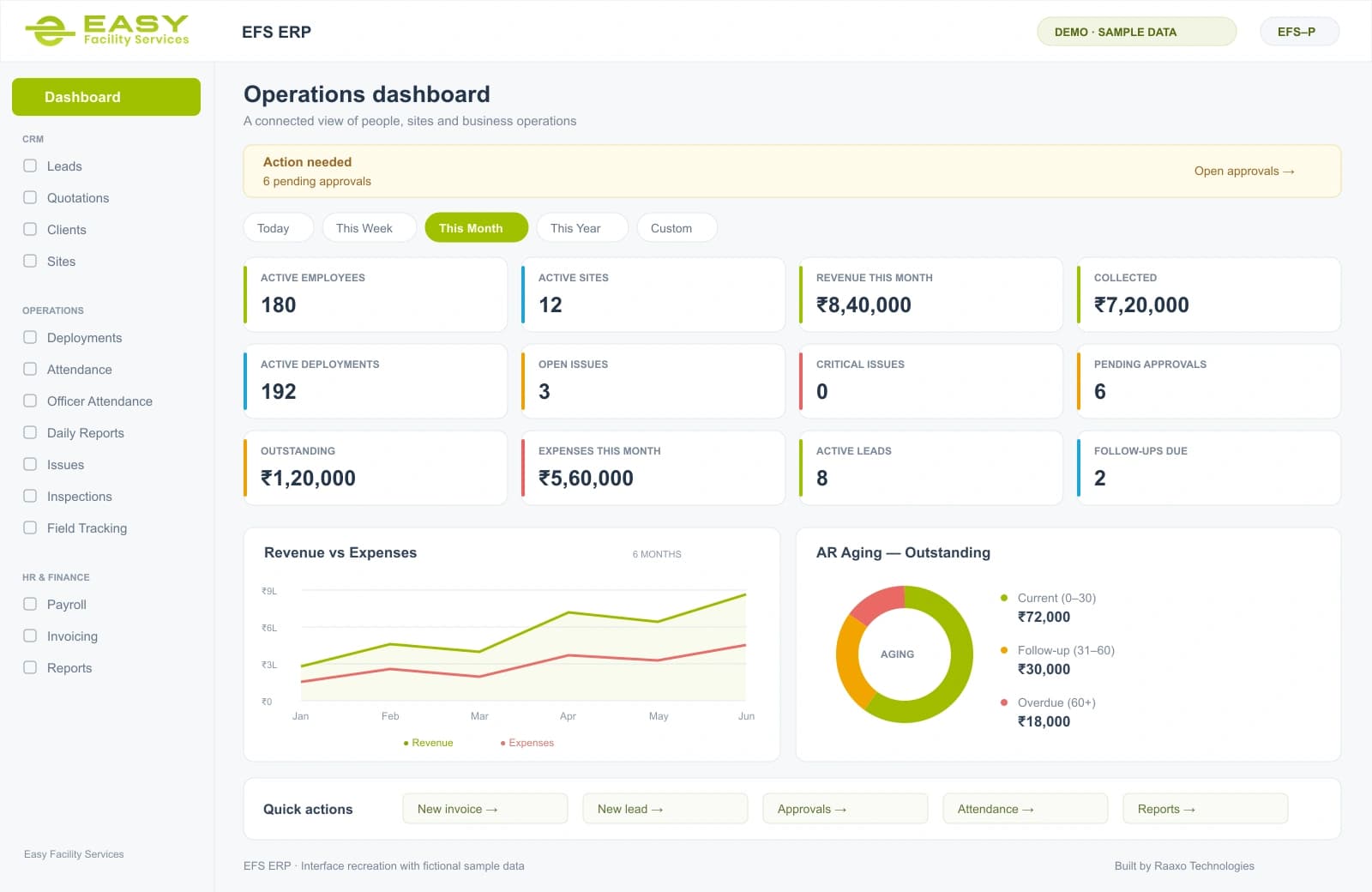
Task: Click the DEMO · SAMPLE DATA badge
Action: point(1137,32)
